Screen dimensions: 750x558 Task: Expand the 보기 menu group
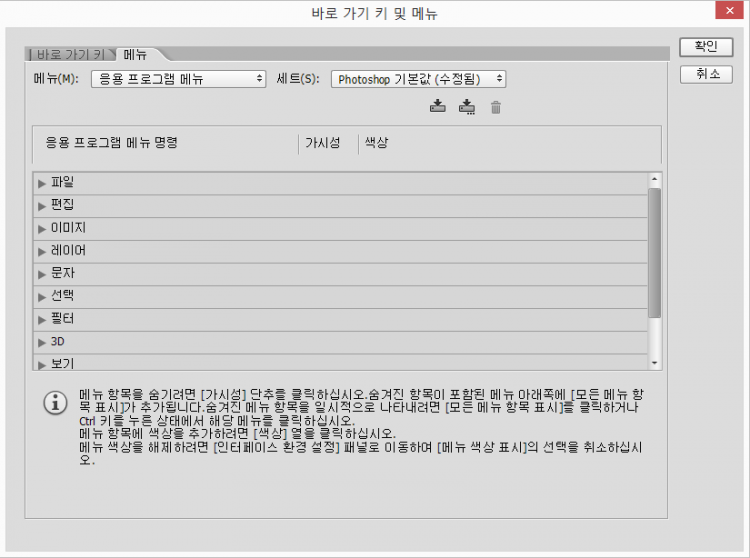click(42, 363)
